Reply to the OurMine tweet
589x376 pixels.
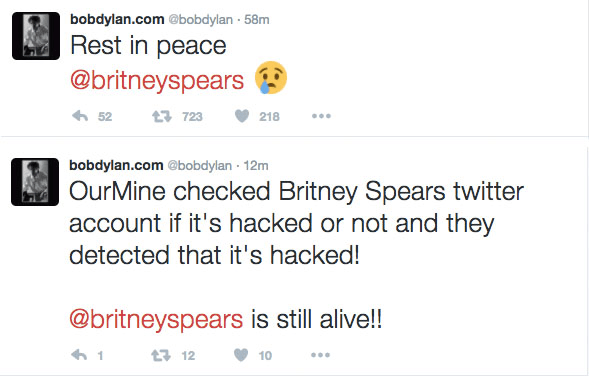coord(79,355)
